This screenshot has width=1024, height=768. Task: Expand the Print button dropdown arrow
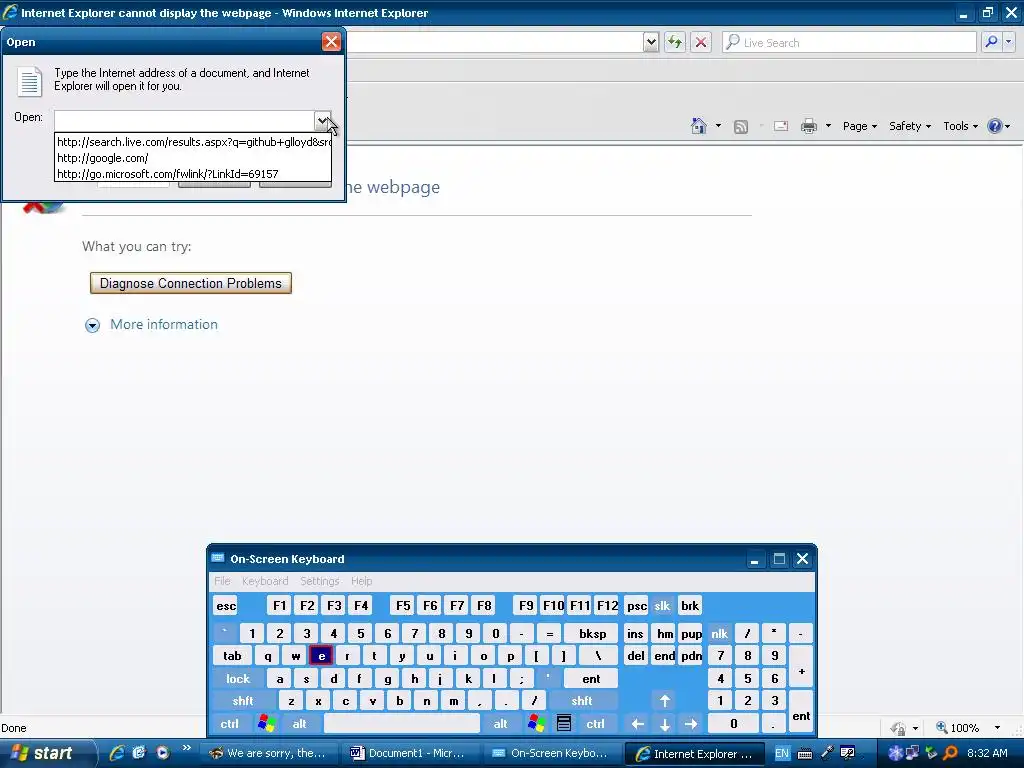point(828,125)
